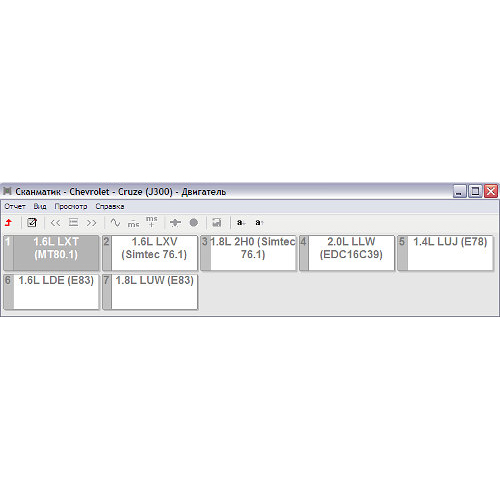Open the Просмотр menu
Viewport: 500px width, 500px height.
pyautogui.click(x=71, y=207)
